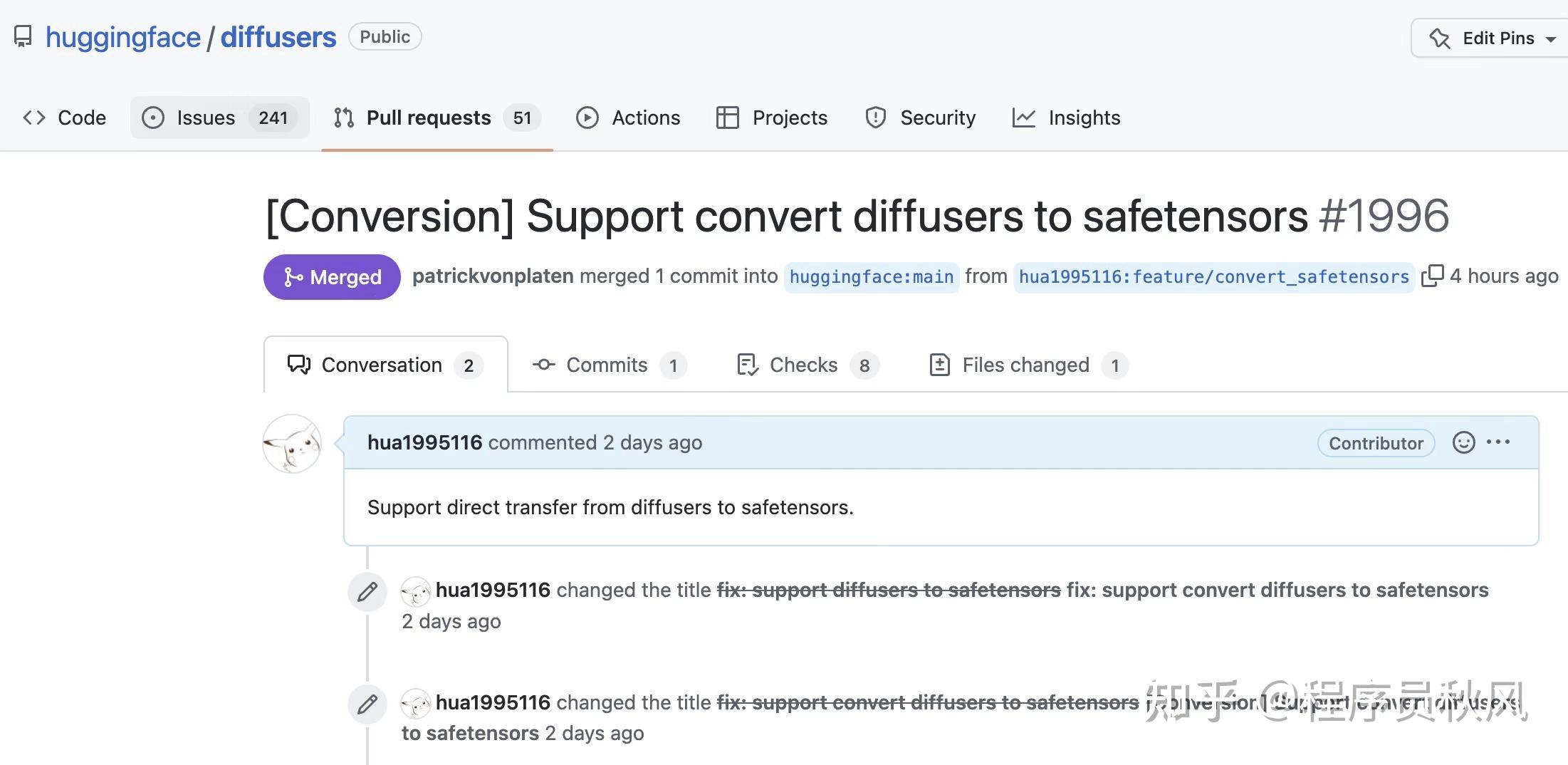Open hua1995116 link in first title-change event

(x=493, y=590)
